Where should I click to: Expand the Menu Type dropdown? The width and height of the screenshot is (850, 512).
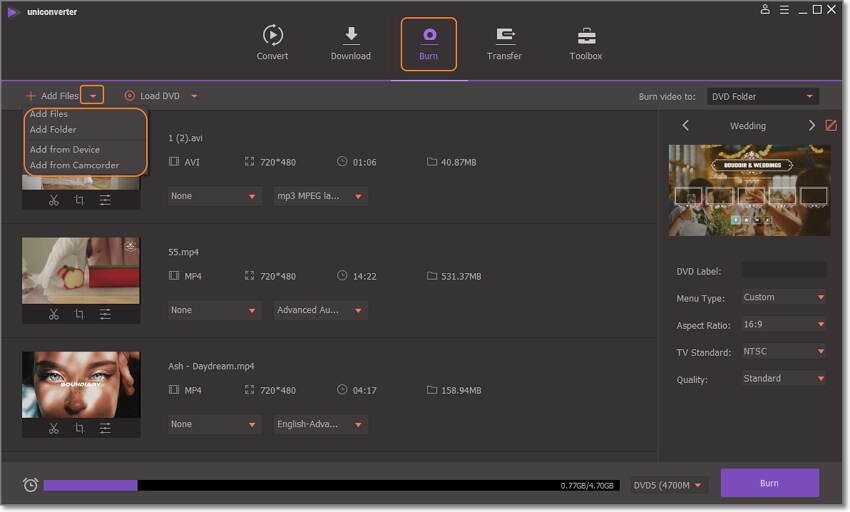[783, 297]
